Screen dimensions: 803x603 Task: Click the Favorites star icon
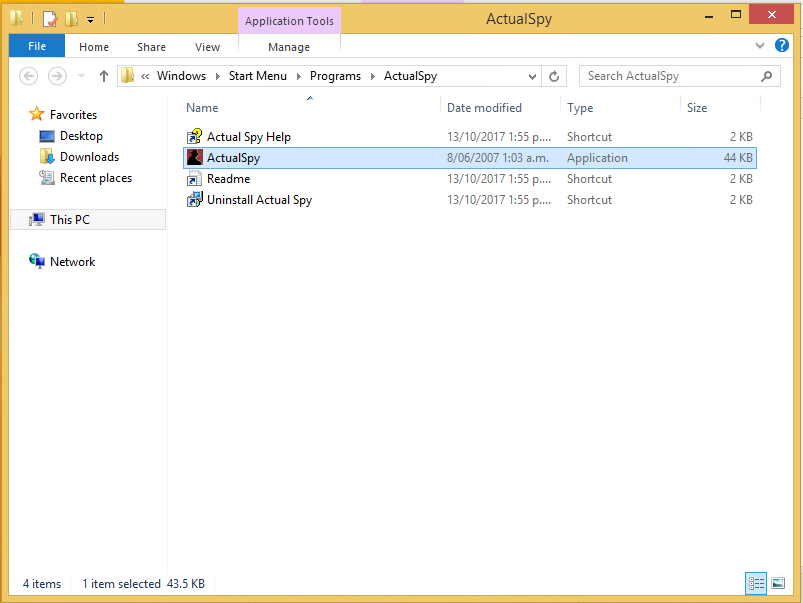tap(36, 114)
